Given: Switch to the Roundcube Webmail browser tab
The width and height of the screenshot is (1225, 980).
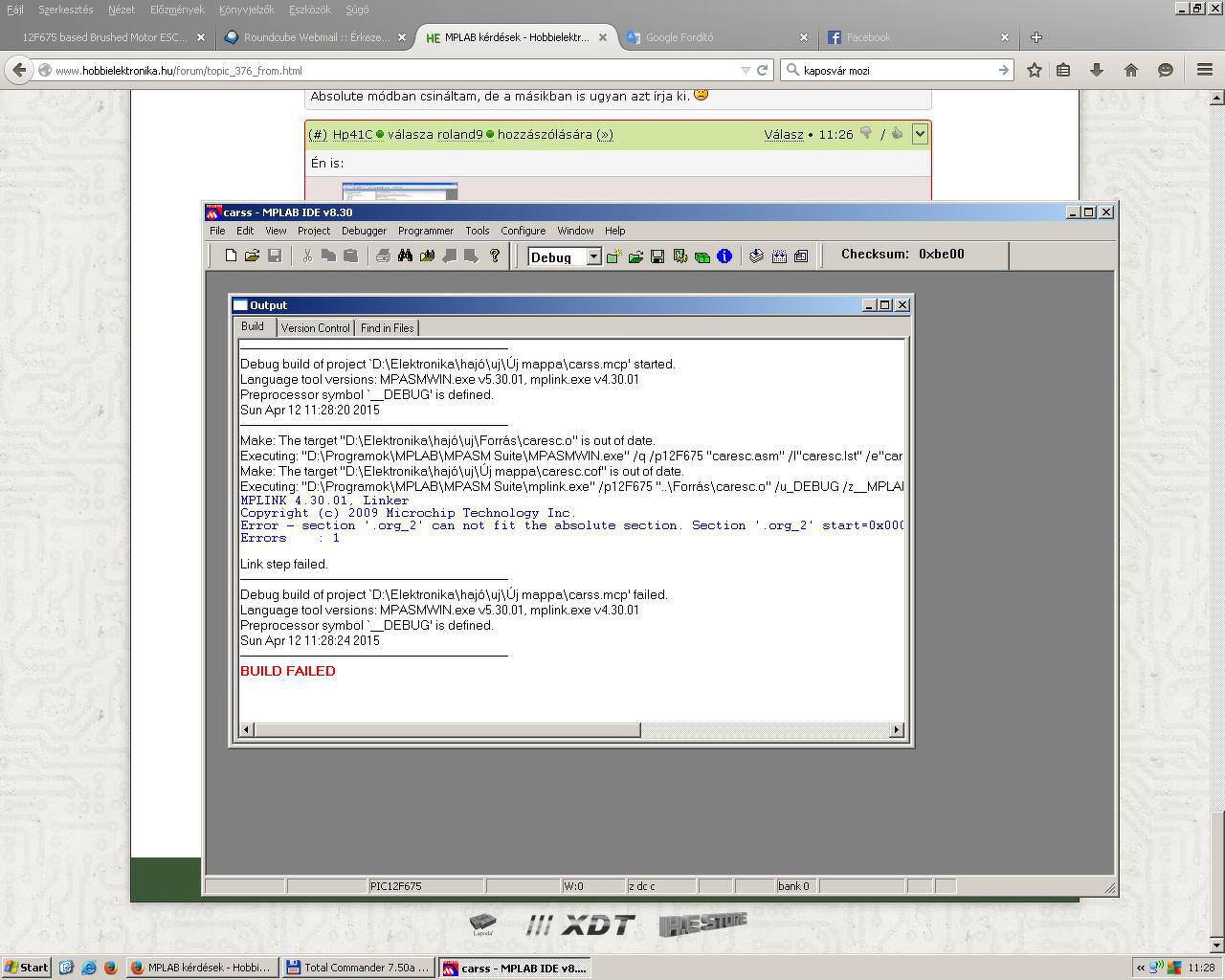Looking at the screenshot, I should point(316,37).
